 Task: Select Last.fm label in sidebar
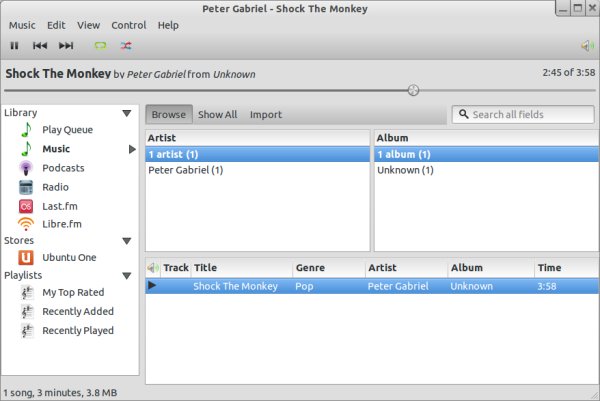click(60, 206)
